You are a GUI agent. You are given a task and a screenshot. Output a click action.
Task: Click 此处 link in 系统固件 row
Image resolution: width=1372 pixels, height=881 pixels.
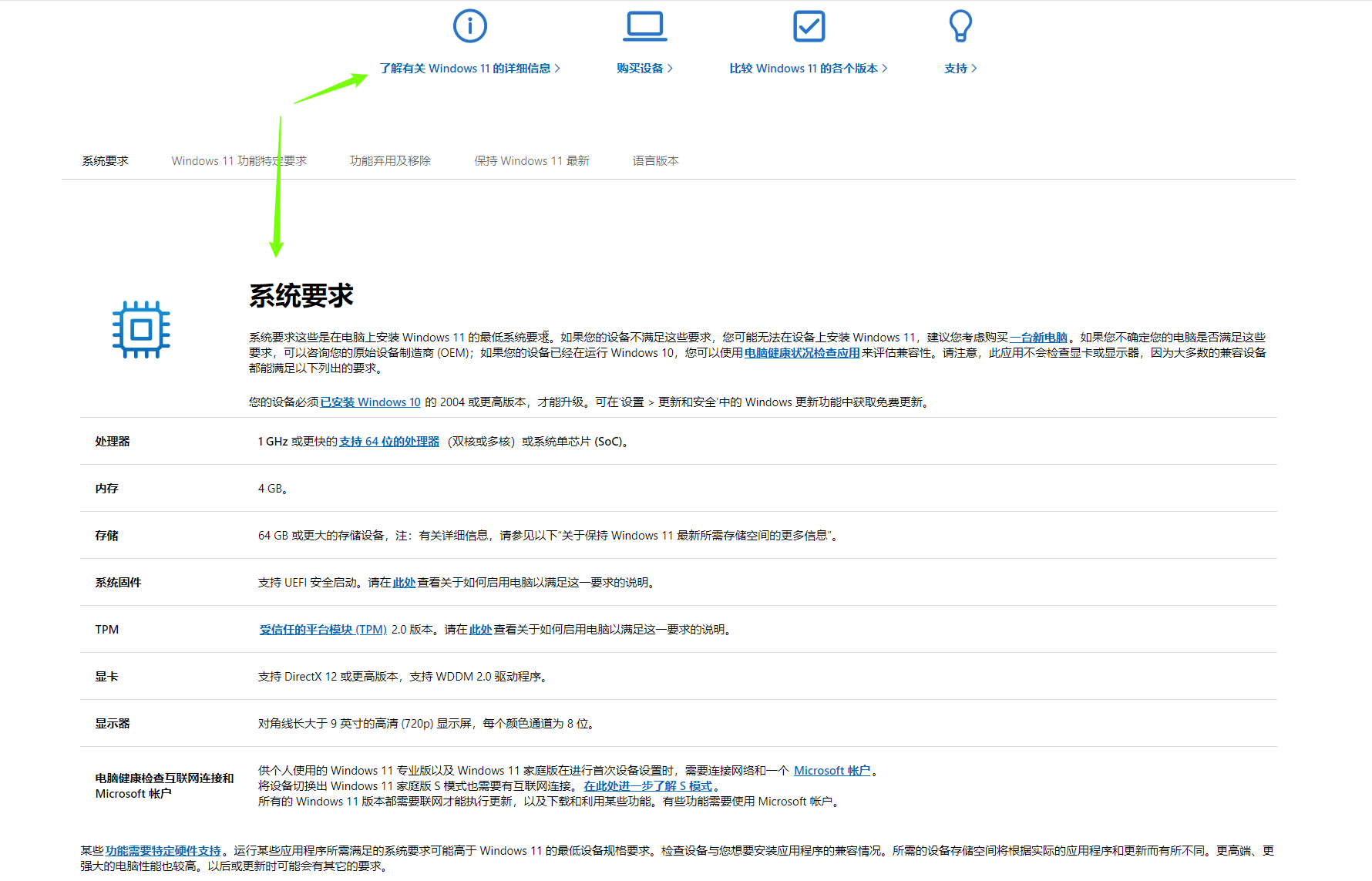coord(404,583)
